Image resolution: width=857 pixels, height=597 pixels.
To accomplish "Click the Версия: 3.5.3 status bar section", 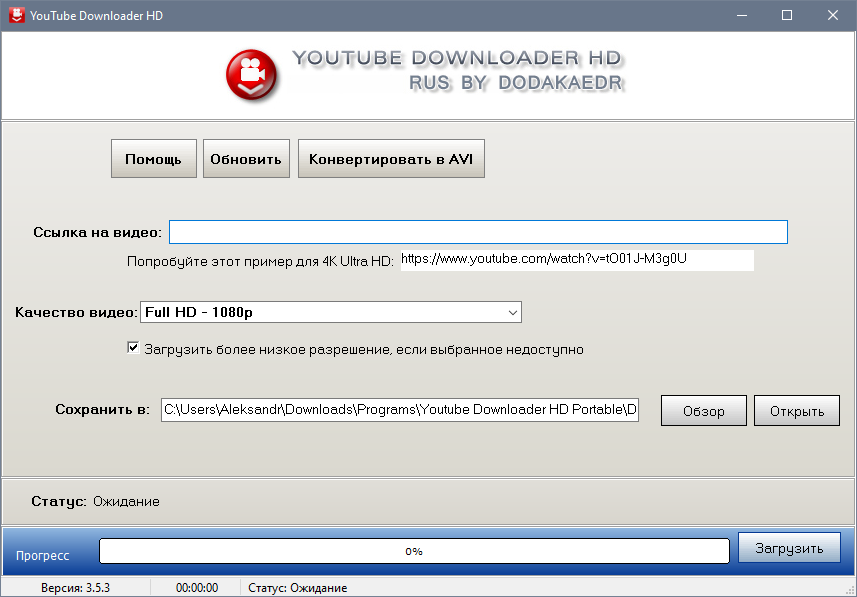I will click(75, 588).
